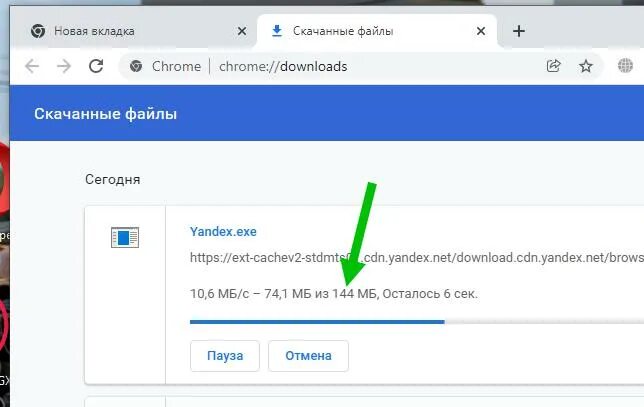Click the 10,6 МБ/с download status text
This screenshot has width=644, height=407.
334,294
